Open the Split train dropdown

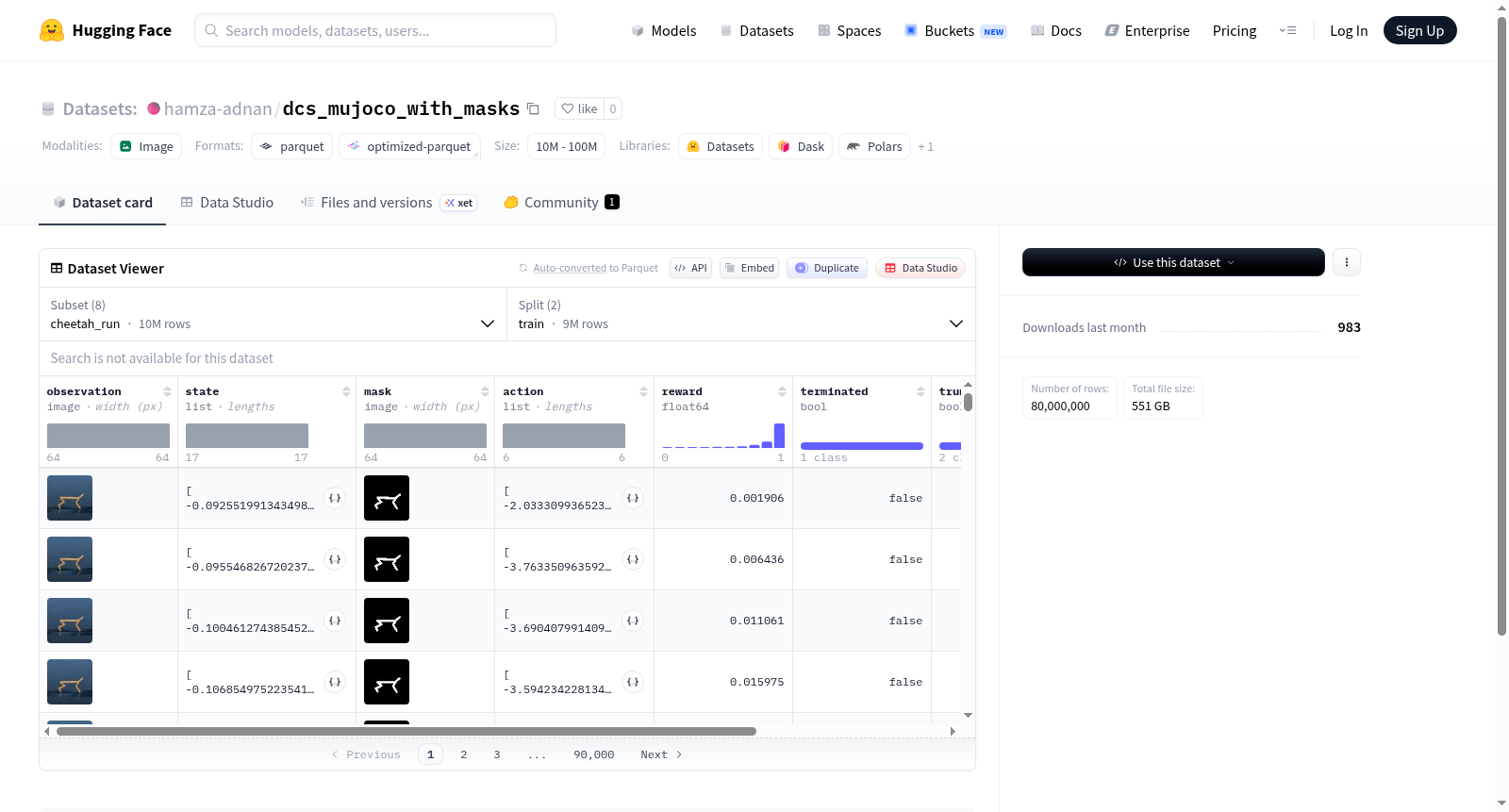[x=740, y=314]
